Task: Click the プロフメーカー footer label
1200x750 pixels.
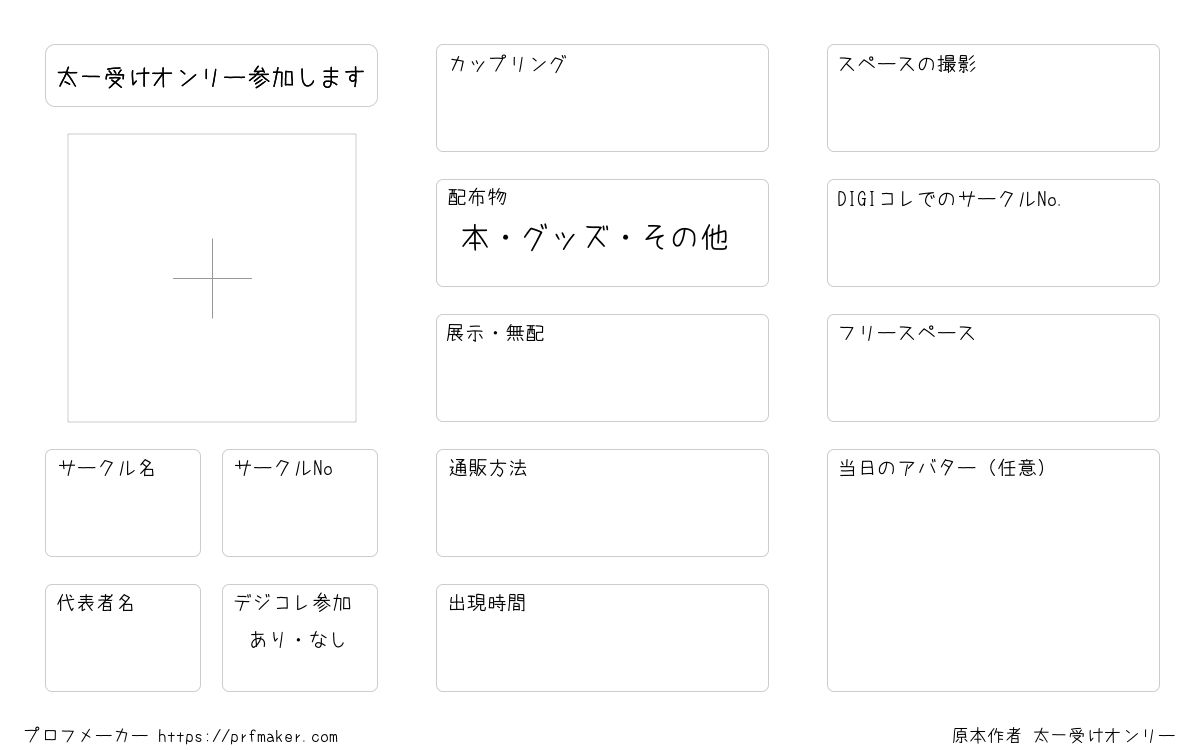Action: 86,736
